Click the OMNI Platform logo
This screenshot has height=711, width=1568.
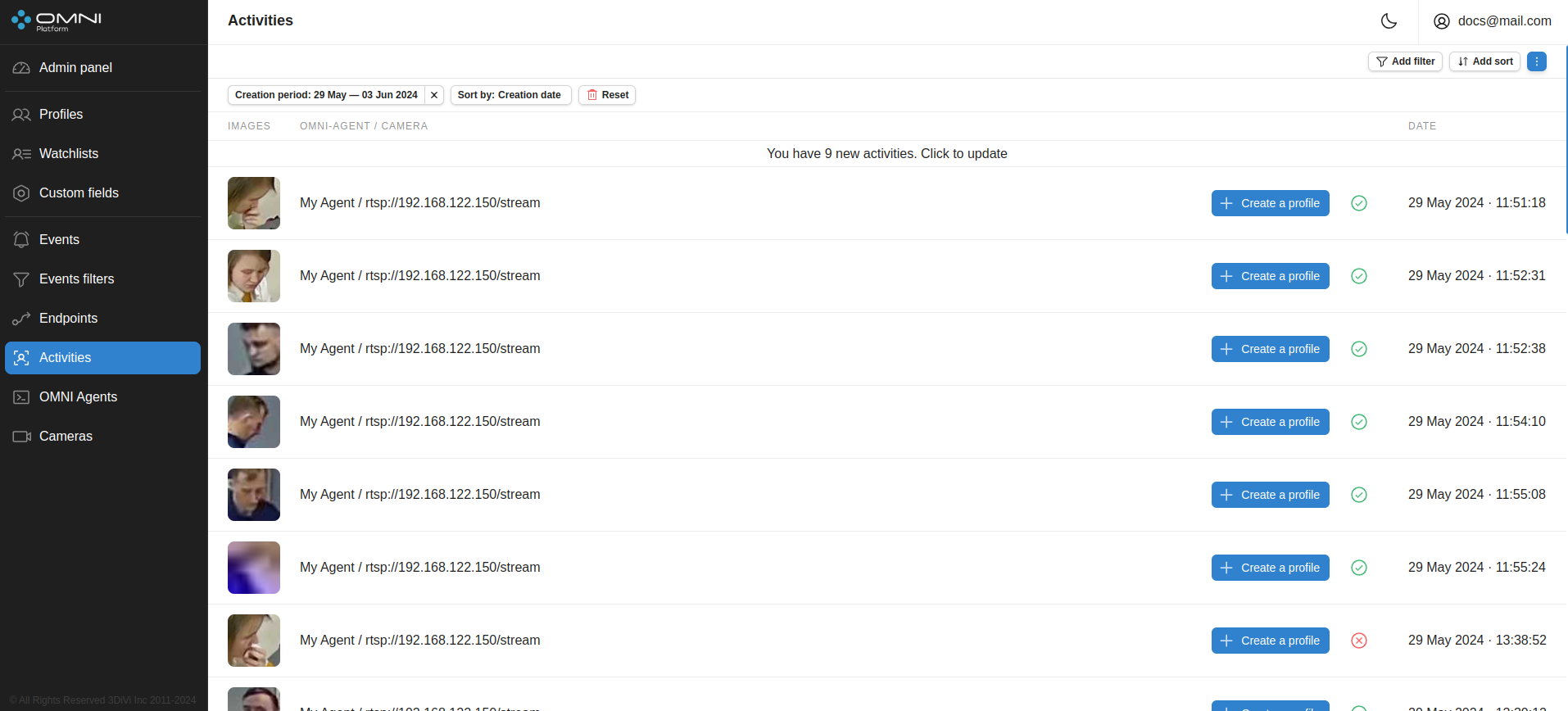(57, 21)
